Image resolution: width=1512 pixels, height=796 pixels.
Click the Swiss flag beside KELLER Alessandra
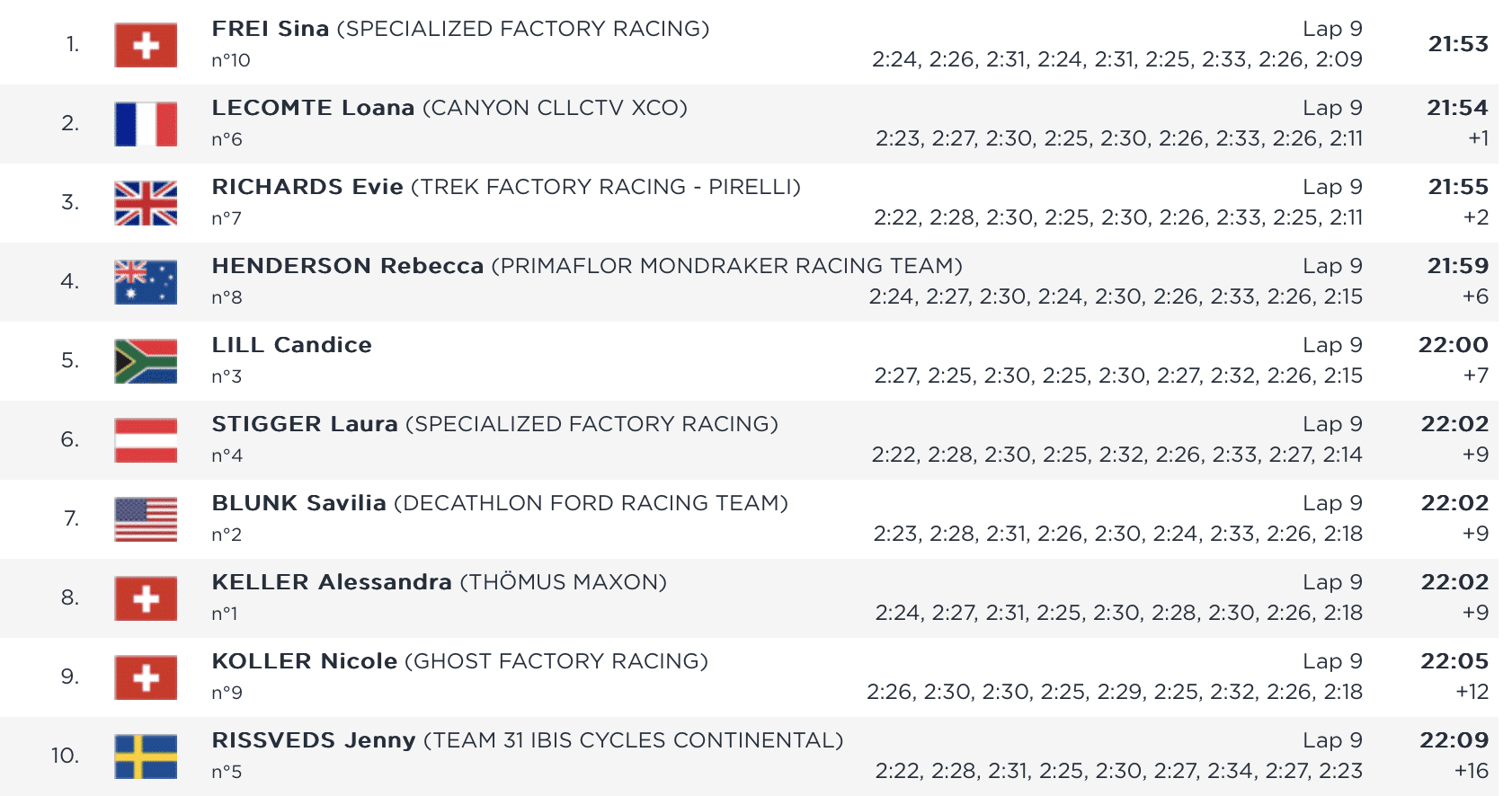tap(146, 598)
